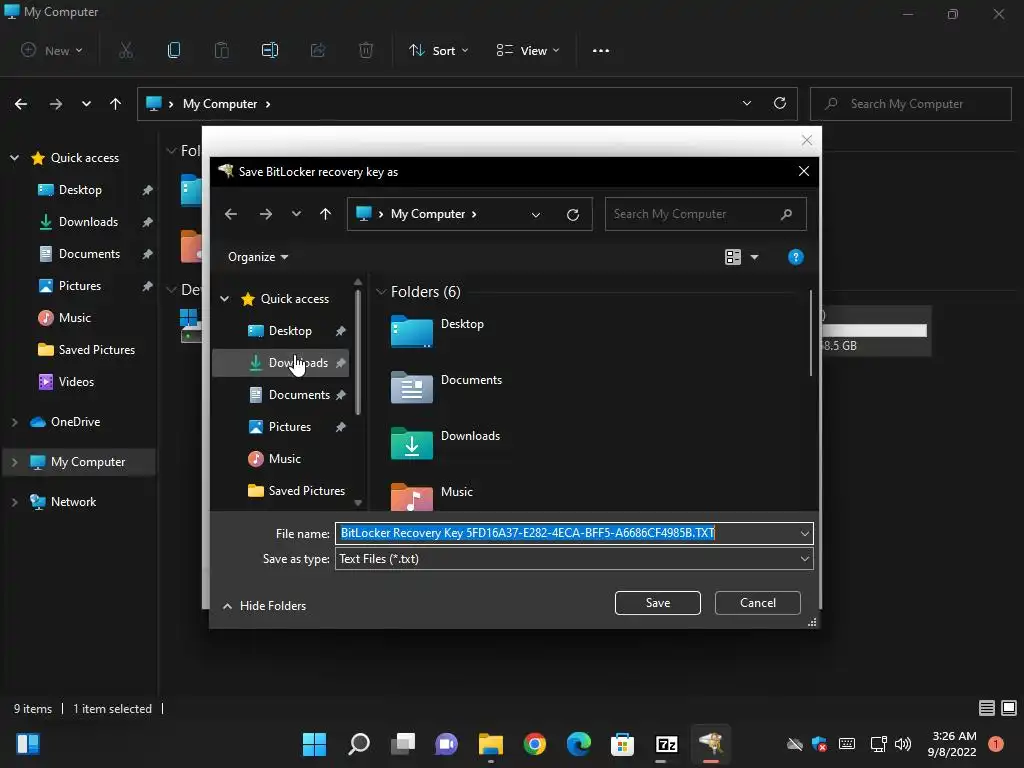Click view layout icon in save dialog
1024x768 pixels.
coord(733,257)
